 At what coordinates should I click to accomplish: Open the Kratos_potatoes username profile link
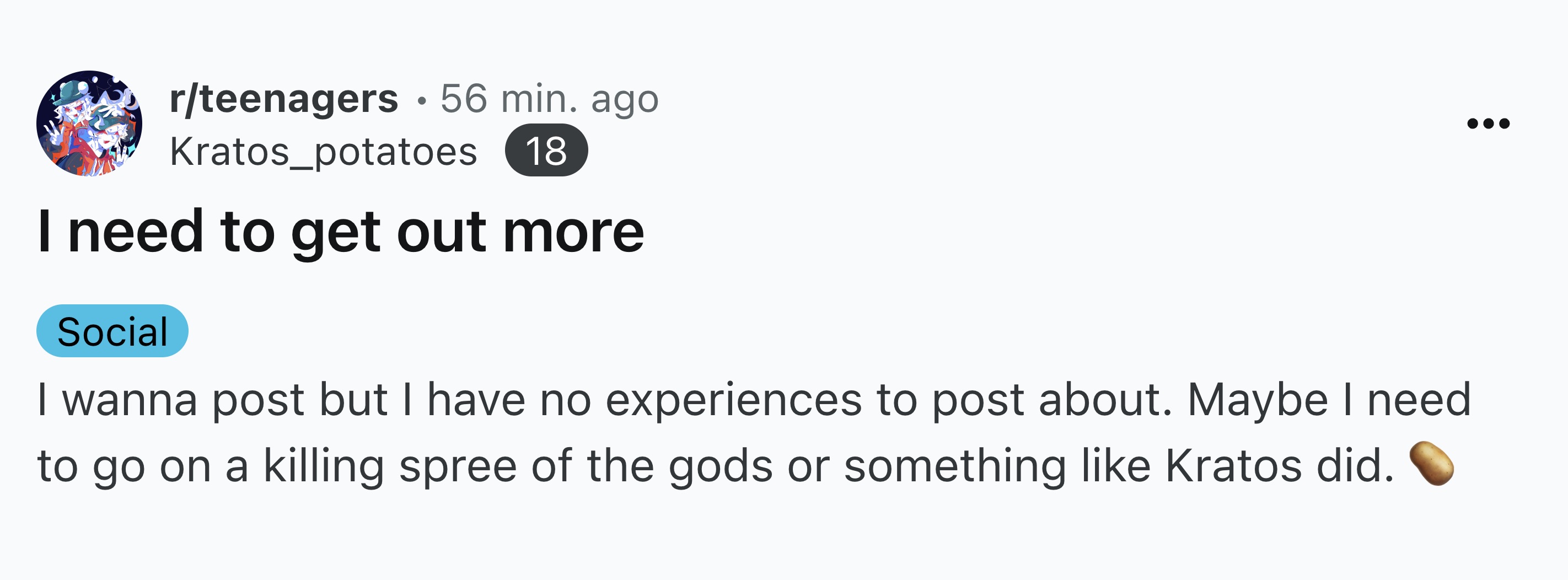[323, 151]
